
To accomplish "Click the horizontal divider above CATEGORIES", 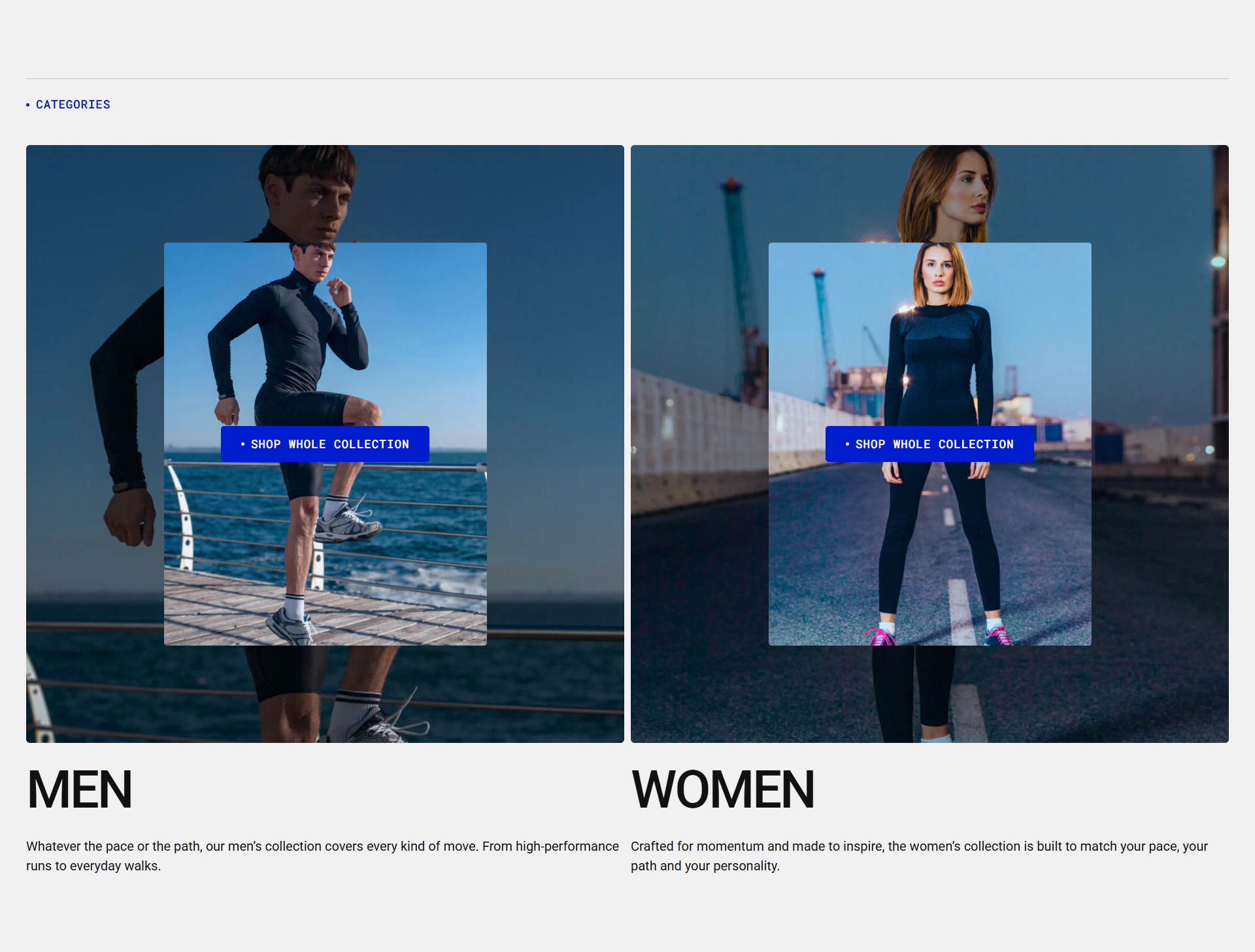I will click(x=627, y=79).
